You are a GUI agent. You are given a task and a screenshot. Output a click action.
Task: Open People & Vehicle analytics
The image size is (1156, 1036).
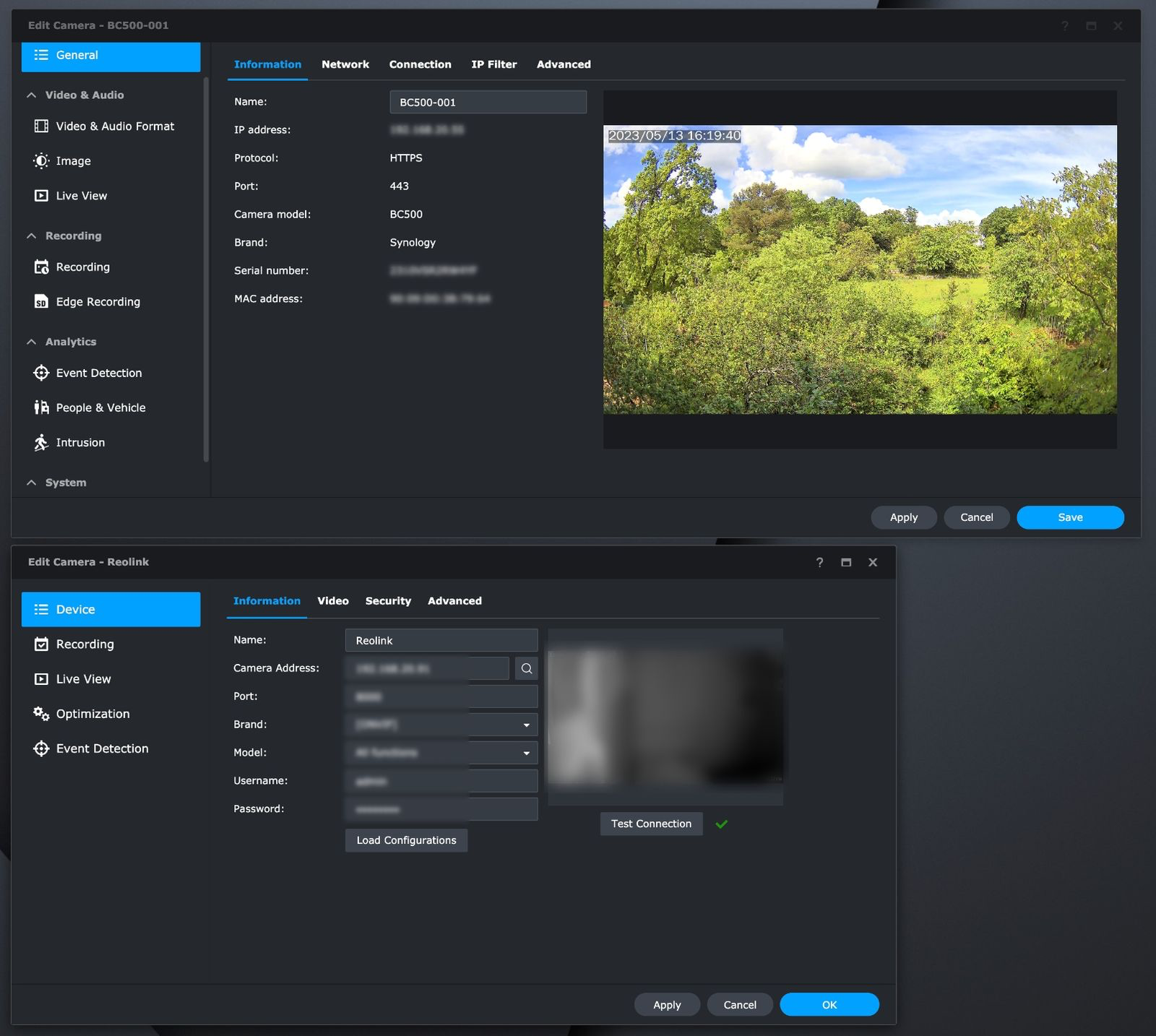tap(100, 408)
